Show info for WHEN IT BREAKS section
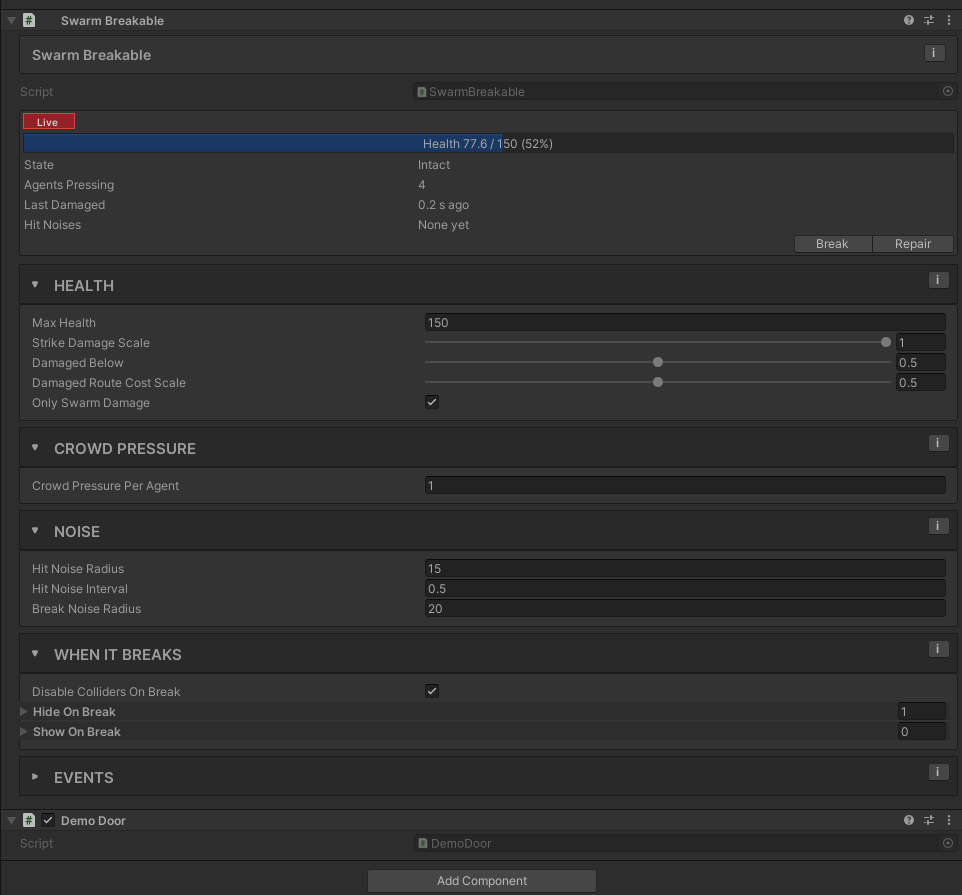Viewport: 962px width, 895px height. pyautogui.click(x=938, y=649)
